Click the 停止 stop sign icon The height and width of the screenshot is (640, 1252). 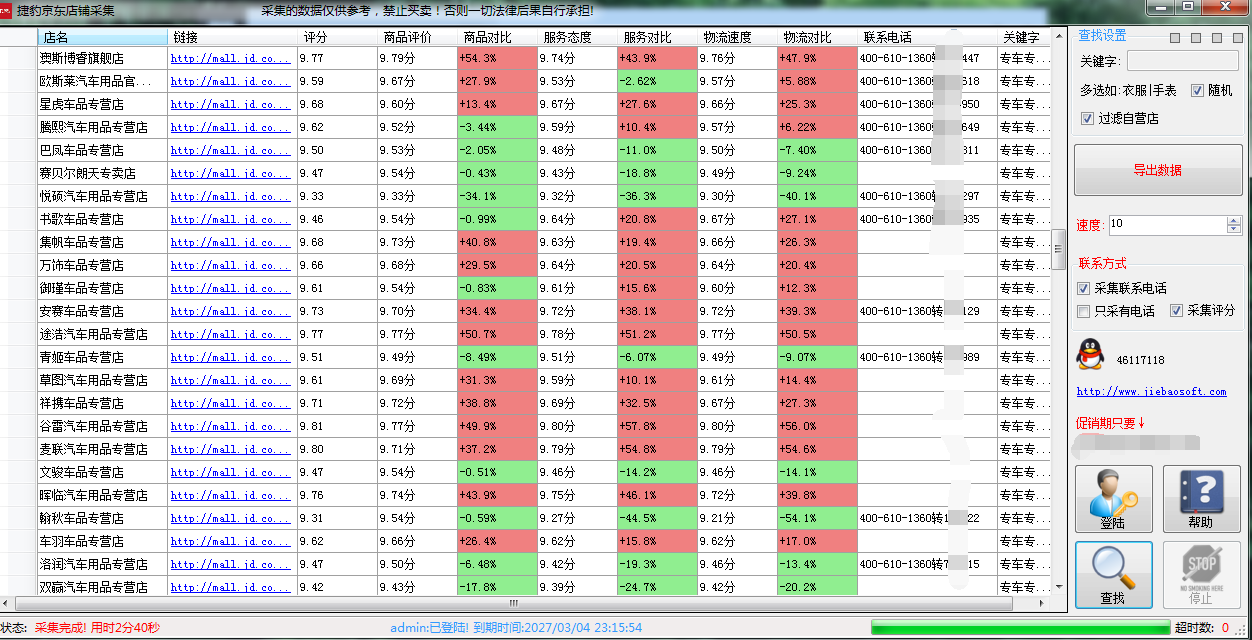point(1201,575)
